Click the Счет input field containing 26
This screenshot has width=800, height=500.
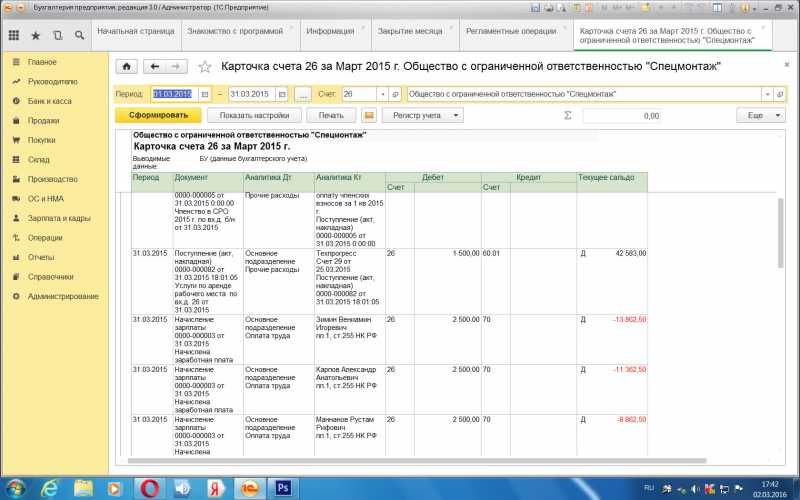(x=360, y=94)
